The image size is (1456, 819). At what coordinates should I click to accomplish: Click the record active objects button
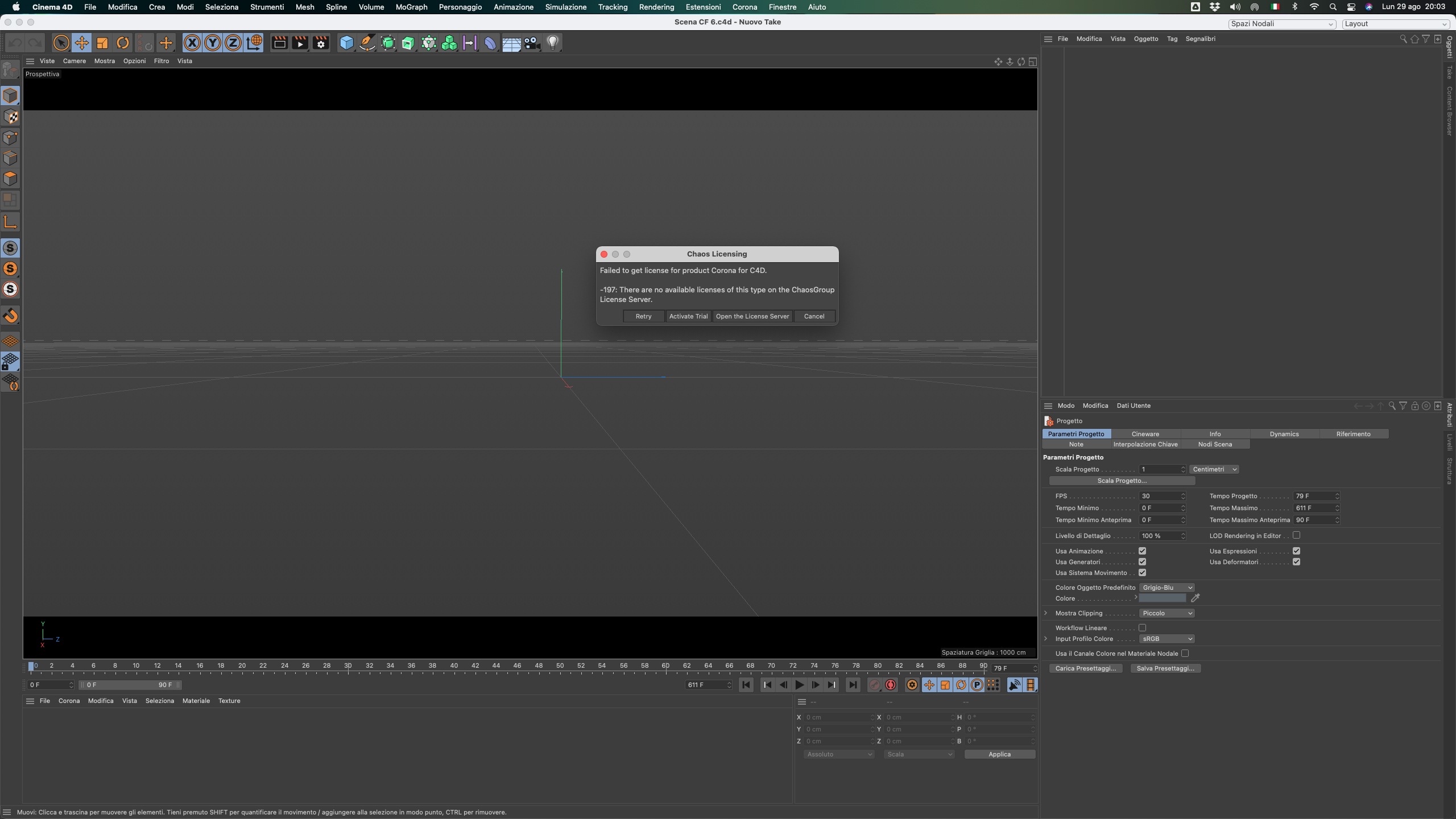tap(875, 685)
